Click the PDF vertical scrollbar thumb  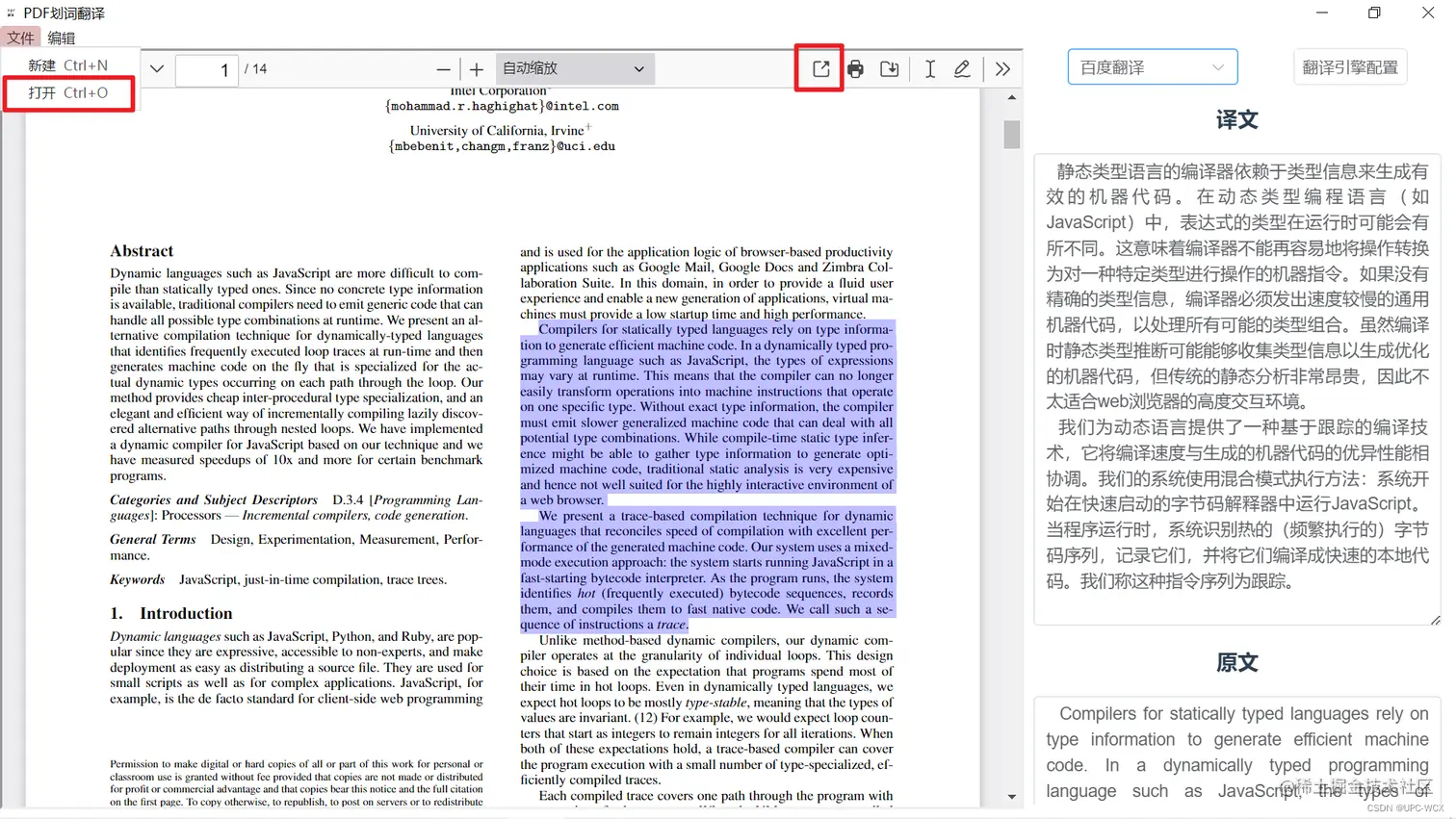[x=1011, y=134]
